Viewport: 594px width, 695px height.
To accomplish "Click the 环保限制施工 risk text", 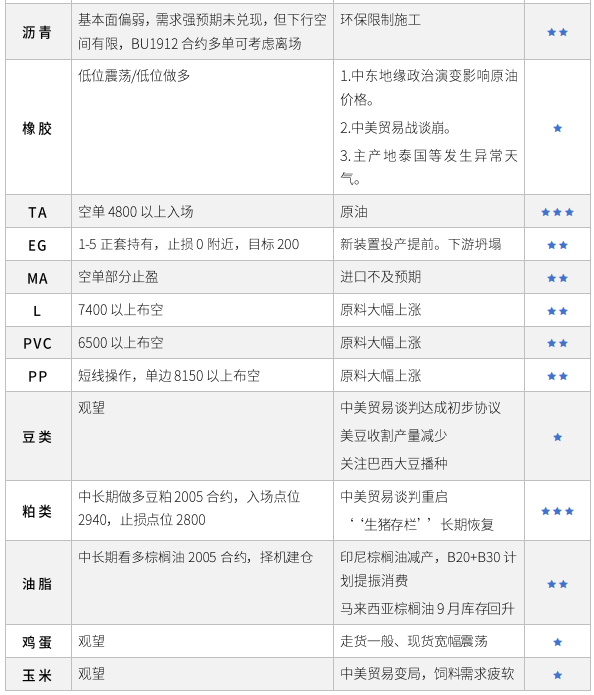I will (x=380, y=20).
